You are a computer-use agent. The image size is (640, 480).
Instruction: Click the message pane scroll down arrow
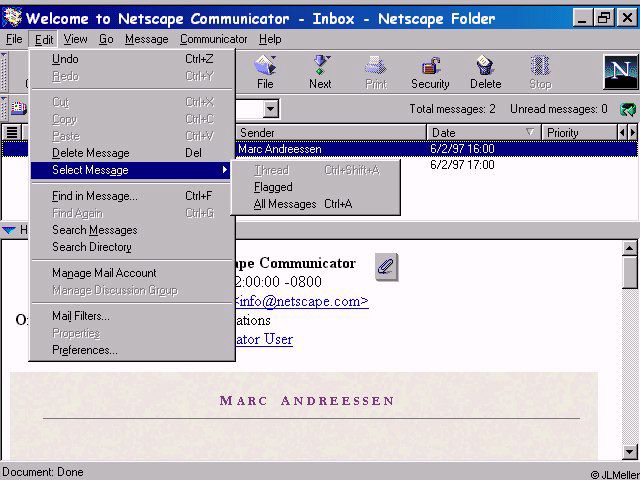pos(630,451)
